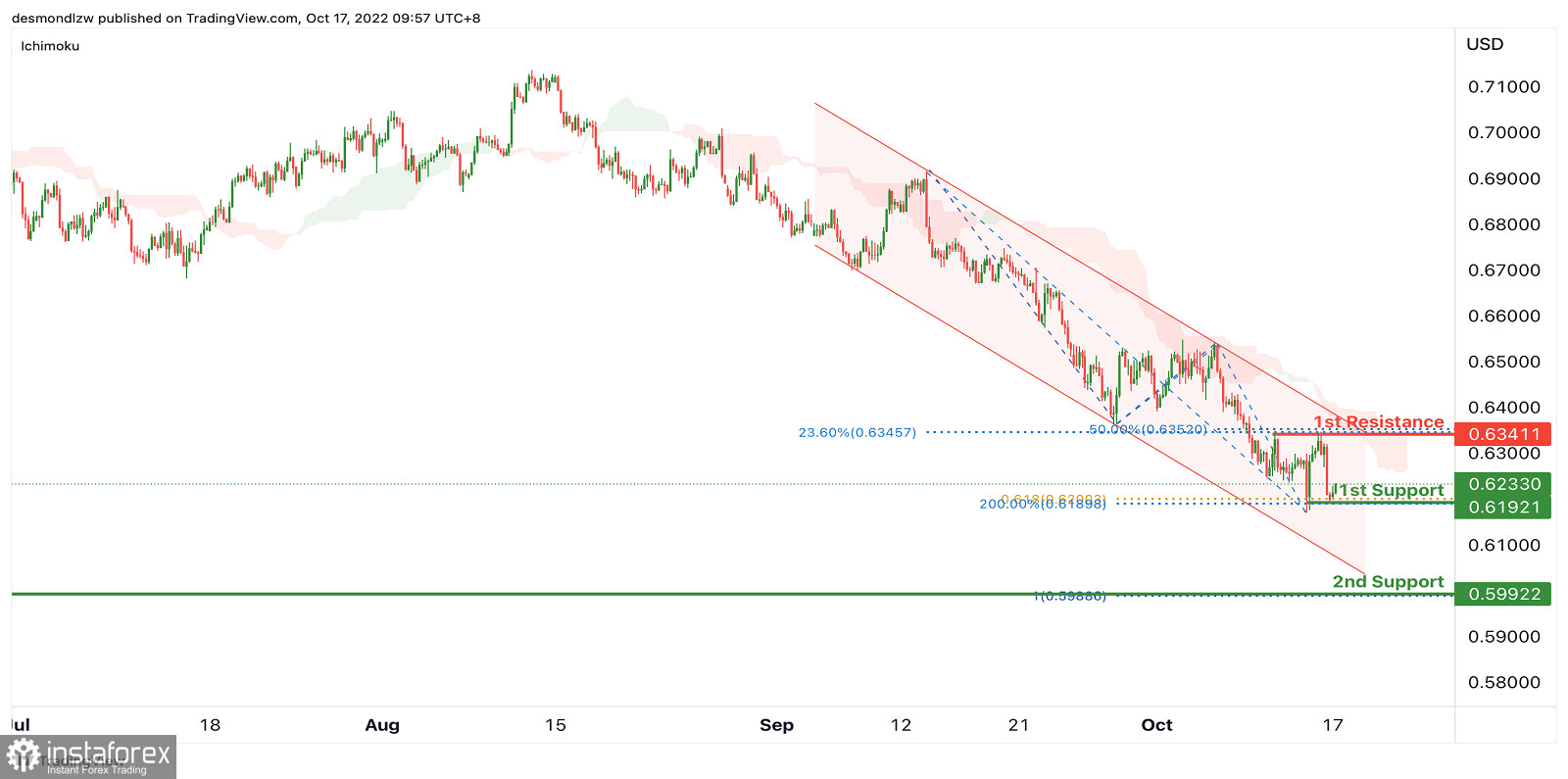Image resolution: width=1568 pixels, height=779 pixels.
Task: Click the TradingView publication header text
Action: pos(246,18)
